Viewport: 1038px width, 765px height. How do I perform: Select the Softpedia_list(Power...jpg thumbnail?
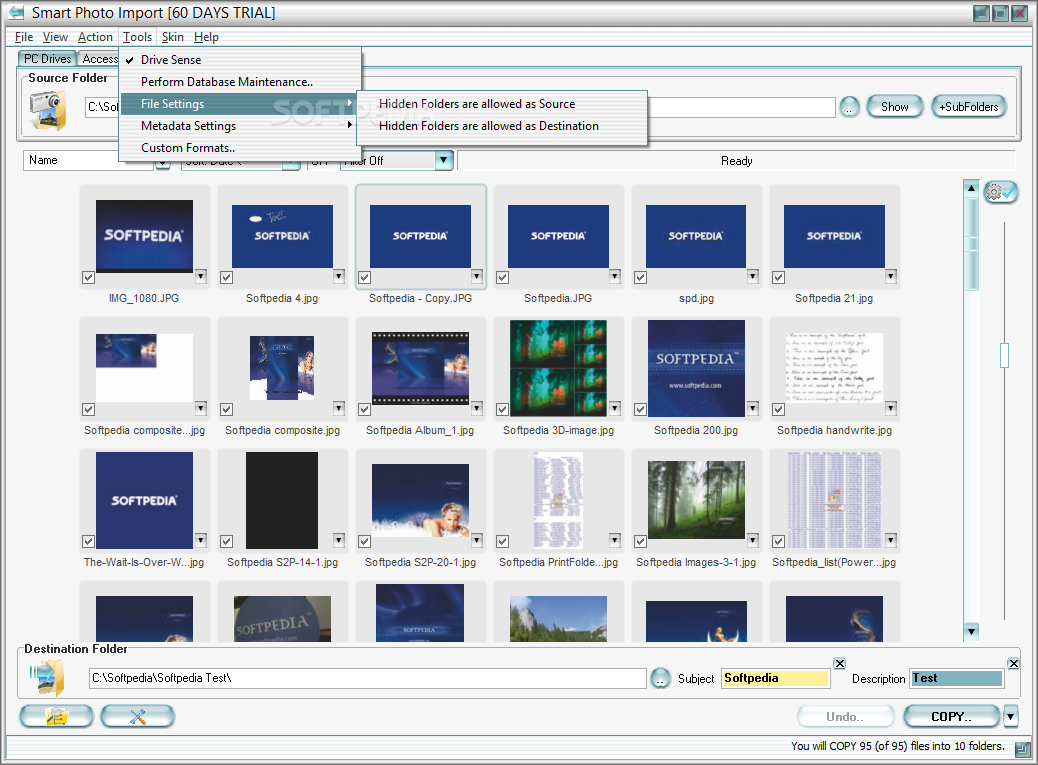point(834,500)
